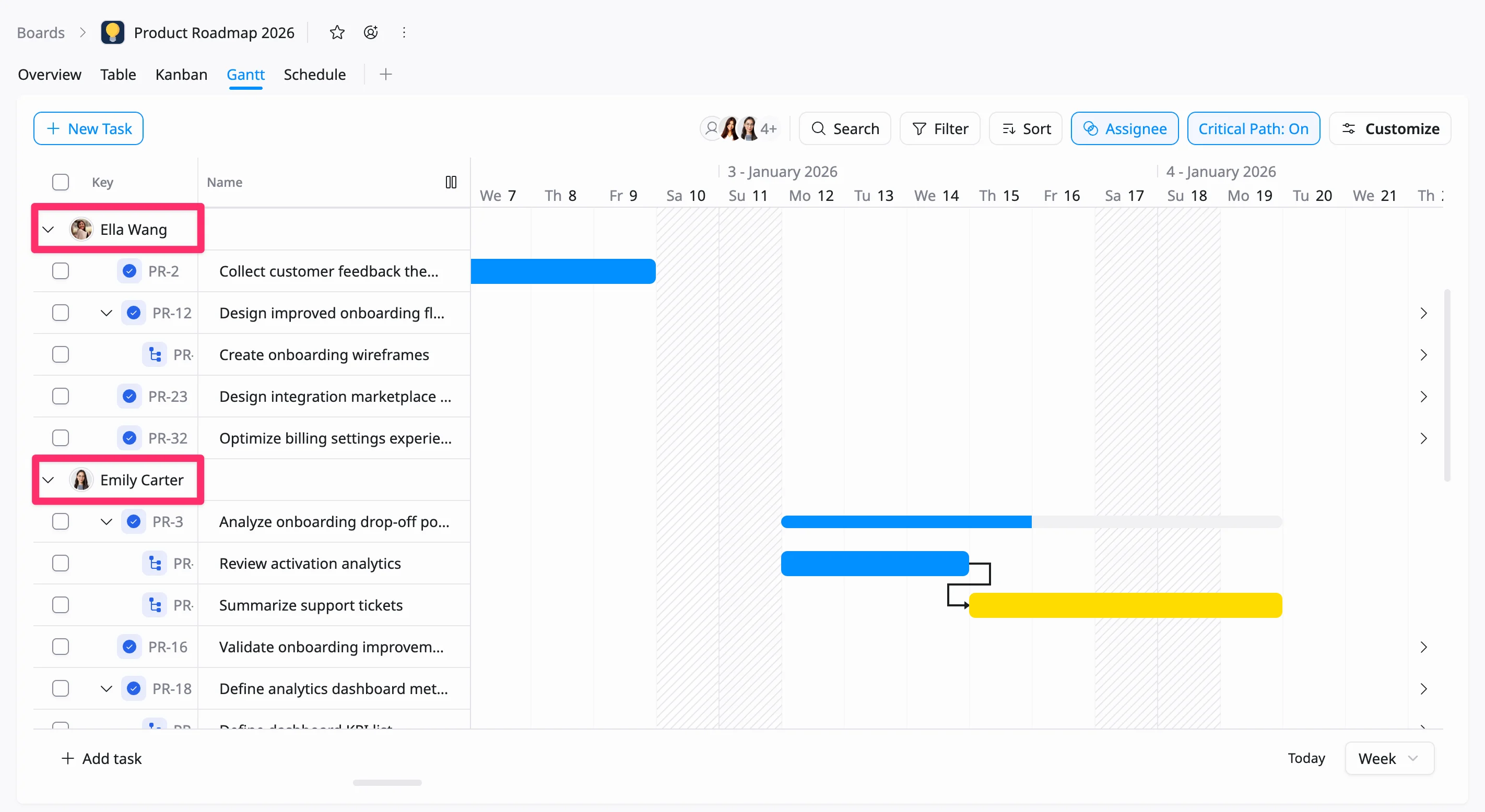Add a new view with plus icon

coord(386,74)
